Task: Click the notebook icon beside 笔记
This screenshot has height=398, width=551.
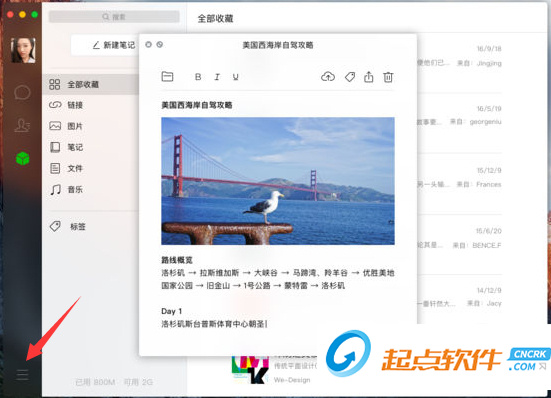Action: (55, 147)
